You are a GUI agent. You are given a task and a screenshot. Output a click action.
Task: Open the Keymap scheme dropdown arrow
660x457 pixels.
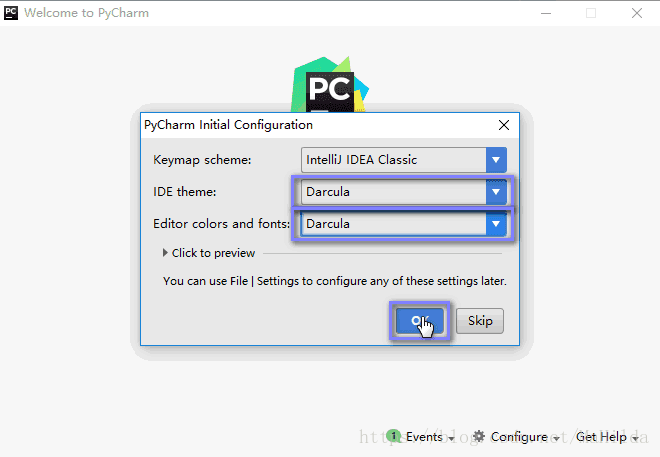pyautogui.click(x=496, y=160)
